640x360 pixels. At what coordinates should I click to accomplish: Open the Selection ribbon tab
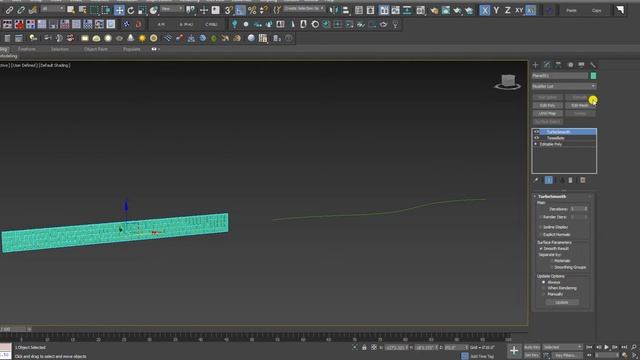coord(60,49)
